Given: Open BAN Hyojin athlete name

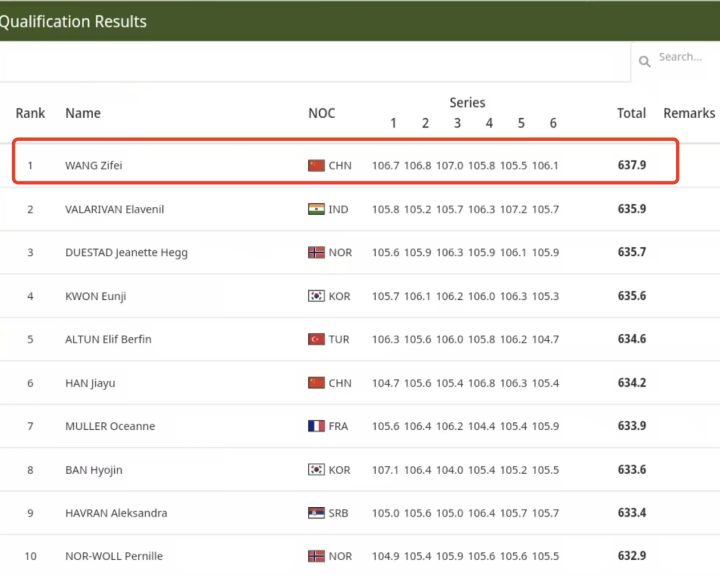Looking at the screenshot, I should pos(92,470).
